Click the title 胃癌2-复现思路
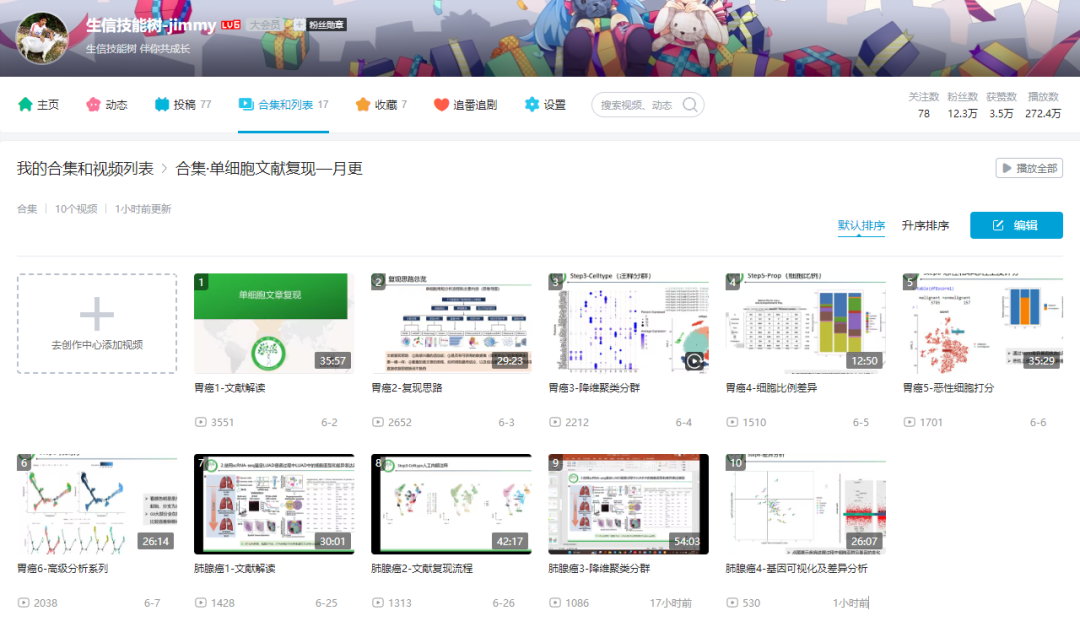 (x=406, y=388)
